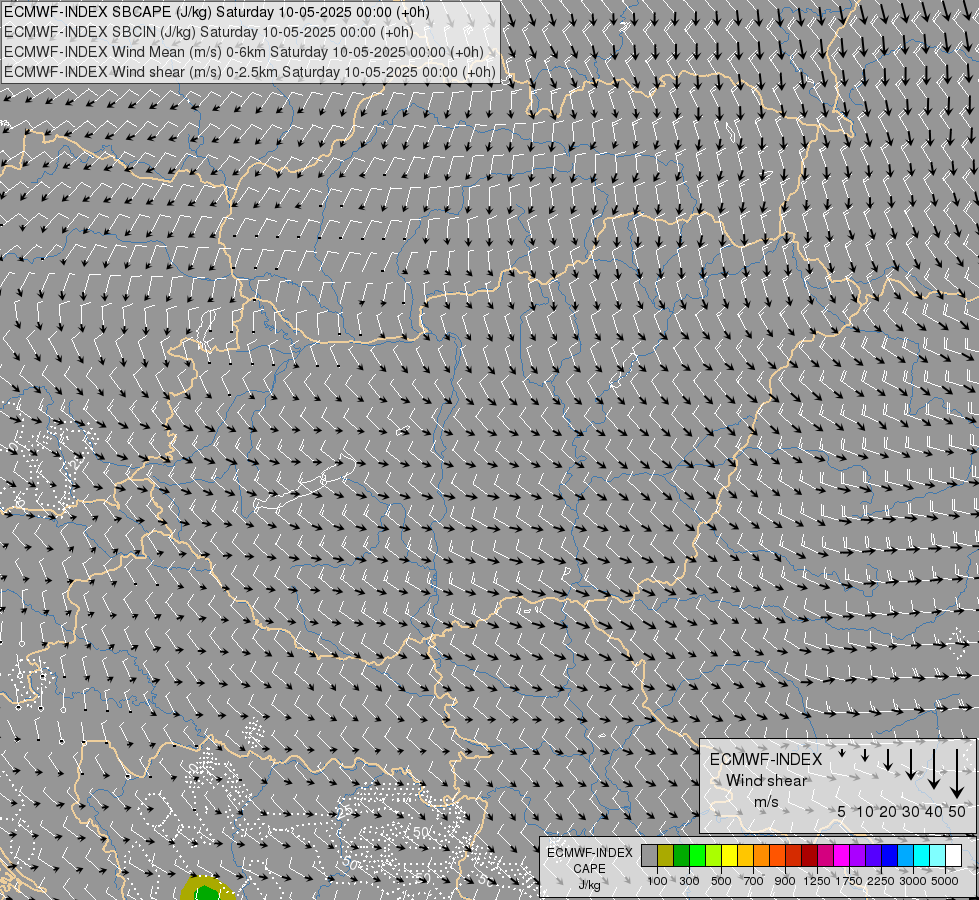Select the red-orange CAPE legend swatch

777,855
